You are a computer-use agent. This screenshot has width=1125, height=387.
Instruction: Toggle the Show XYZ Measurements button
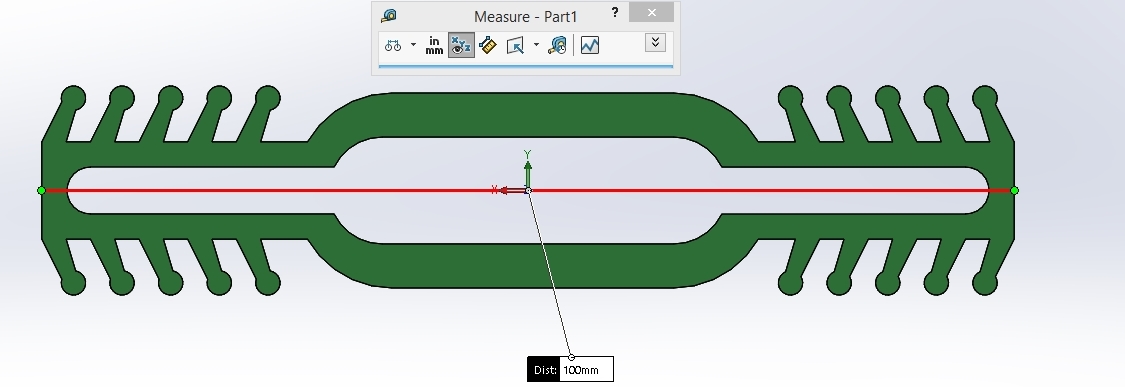tap(461, 45)
